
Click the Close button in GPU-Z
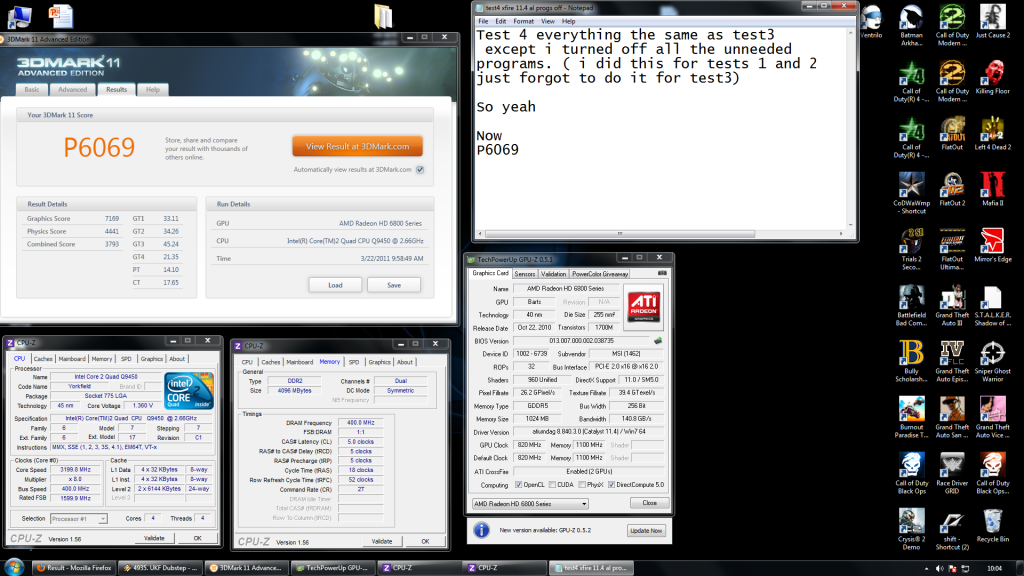click(649, 503)
